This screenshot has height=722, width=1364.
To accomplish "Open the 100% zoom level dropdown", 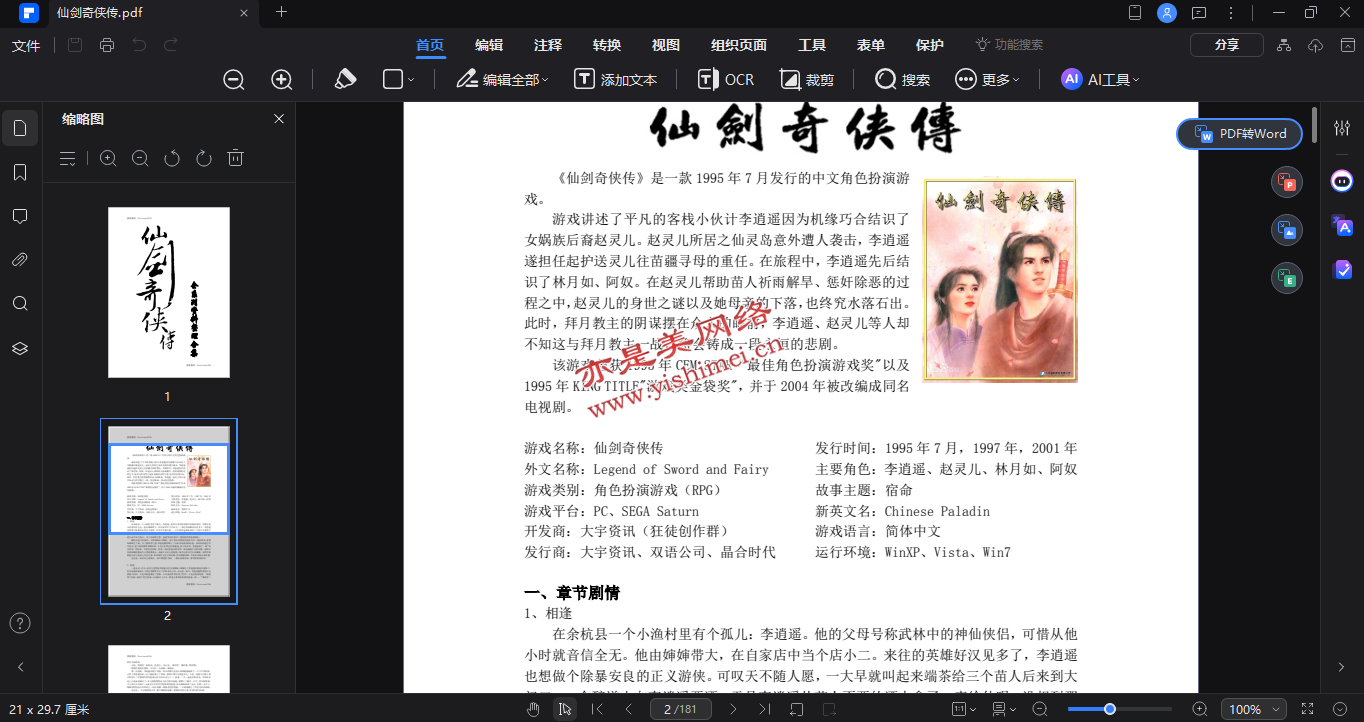I will click(1253, 709).
